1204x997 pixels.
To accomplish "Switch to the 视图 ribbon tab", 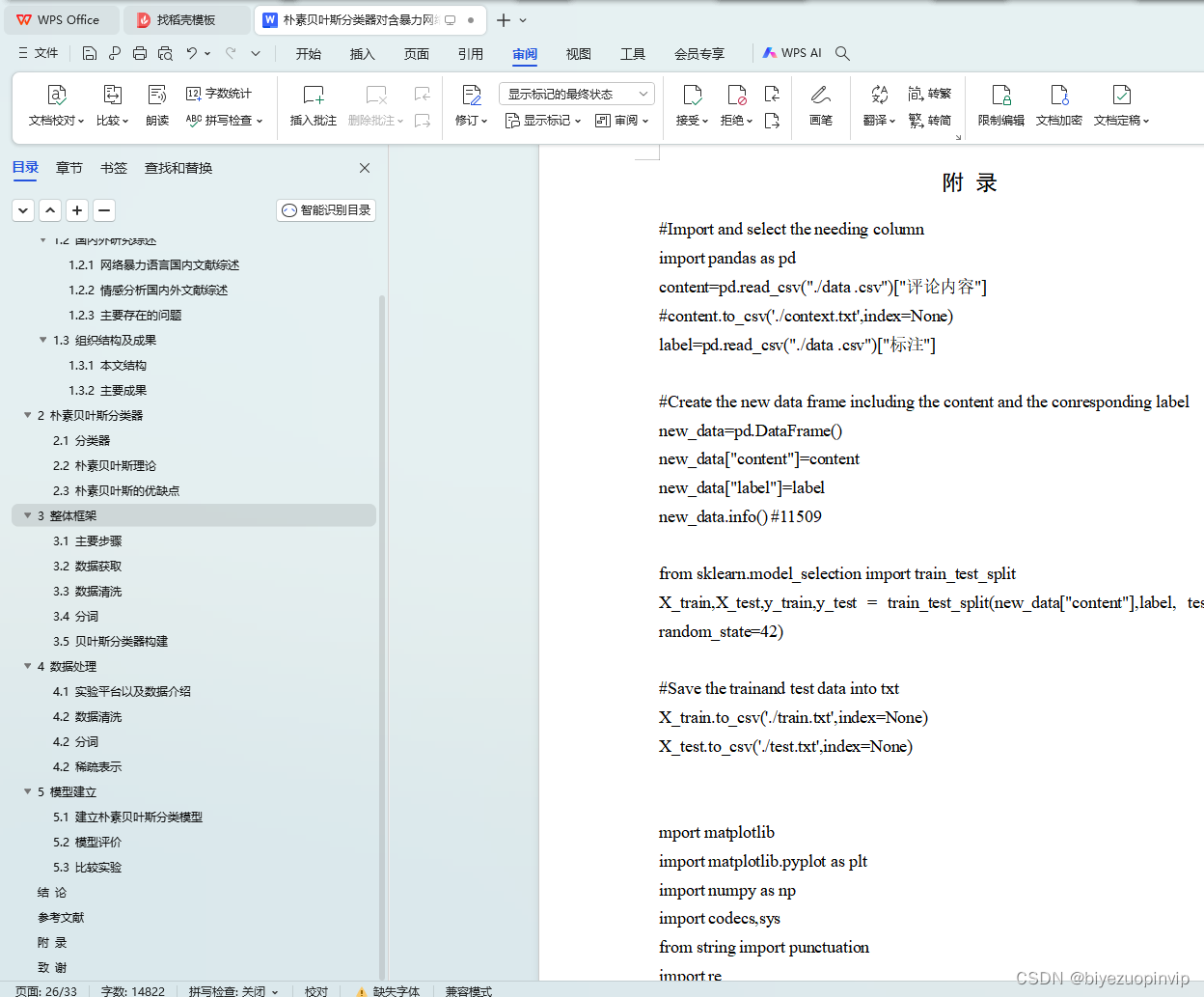I will click(x=579, y=54).
